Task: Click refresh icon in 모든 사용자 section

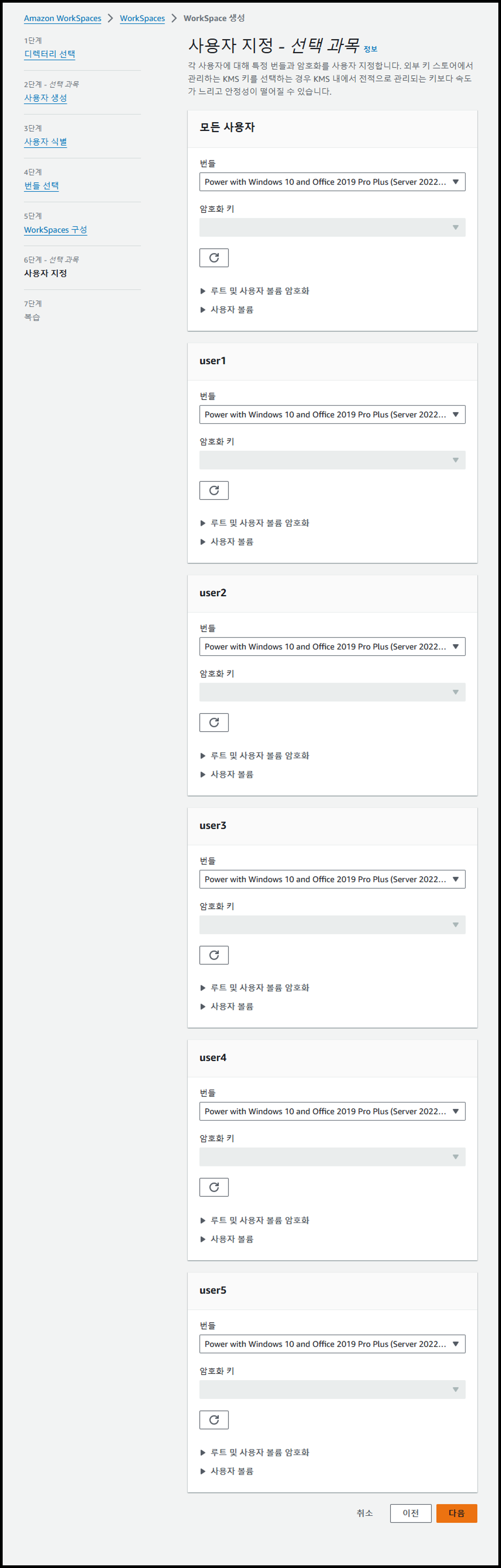Action: (214, 258)
